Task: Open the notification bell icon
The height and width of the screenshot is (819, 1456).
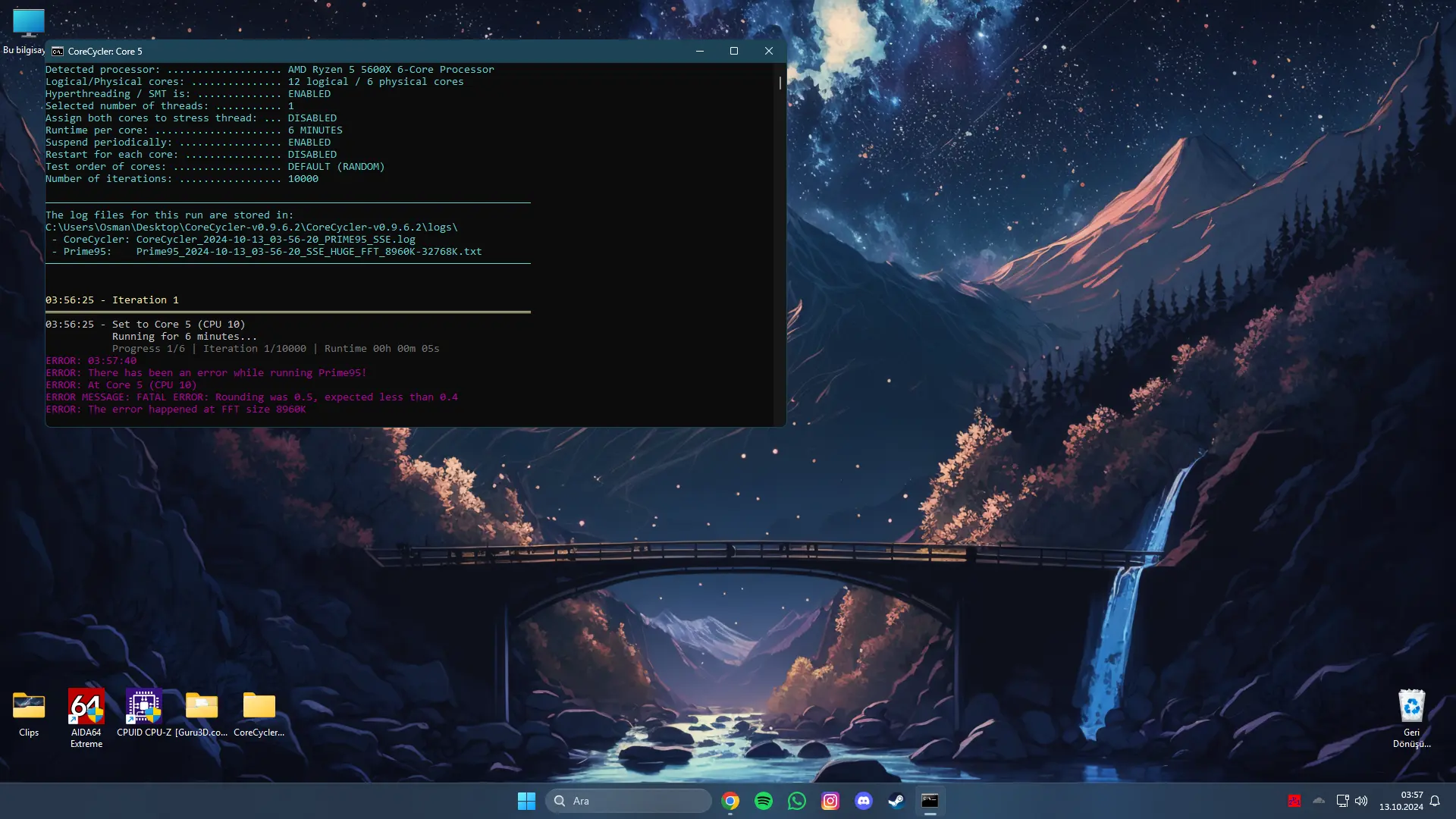Action: [1435, 801]
